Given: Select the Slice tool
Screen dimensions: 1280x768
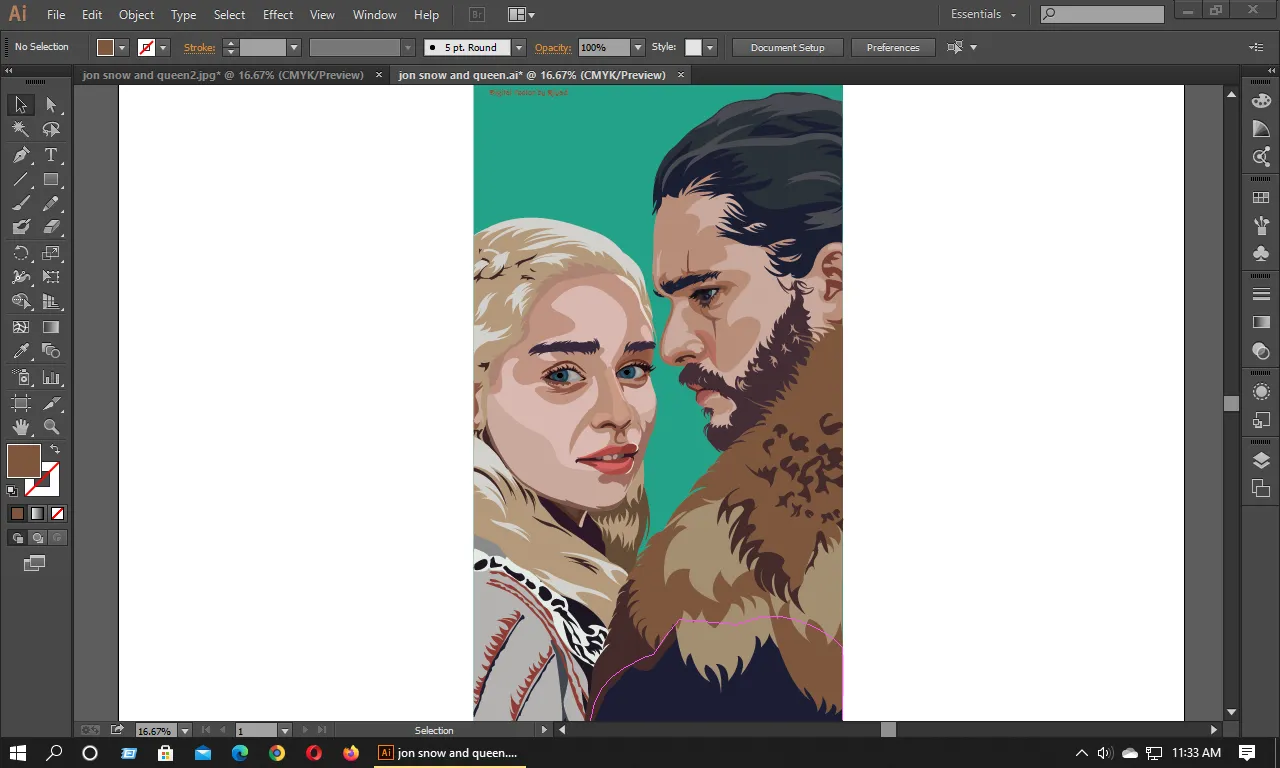Looking at the screenshot, I should tap(52, 403).
